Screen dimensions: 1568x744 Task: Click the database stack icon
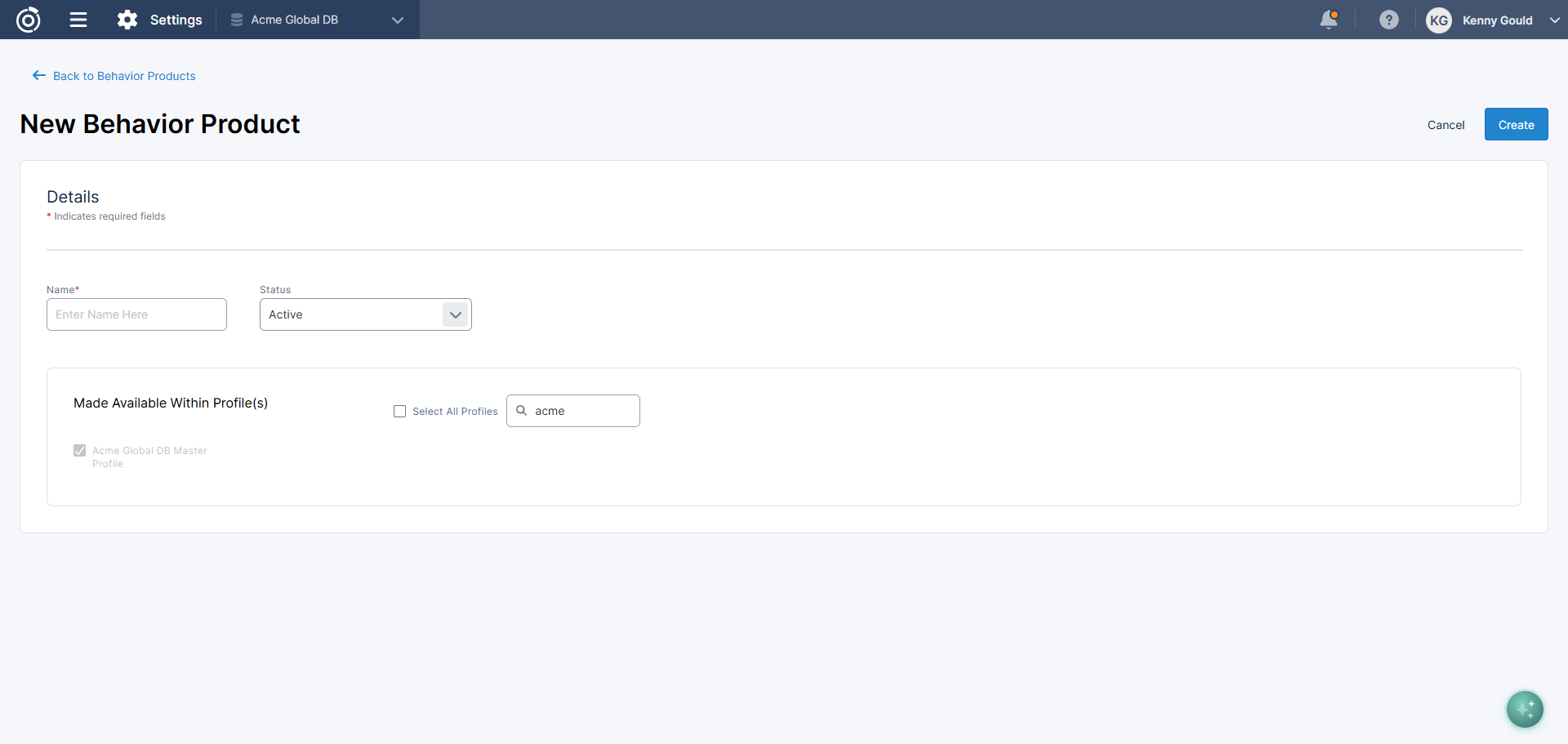coord(237,20)
